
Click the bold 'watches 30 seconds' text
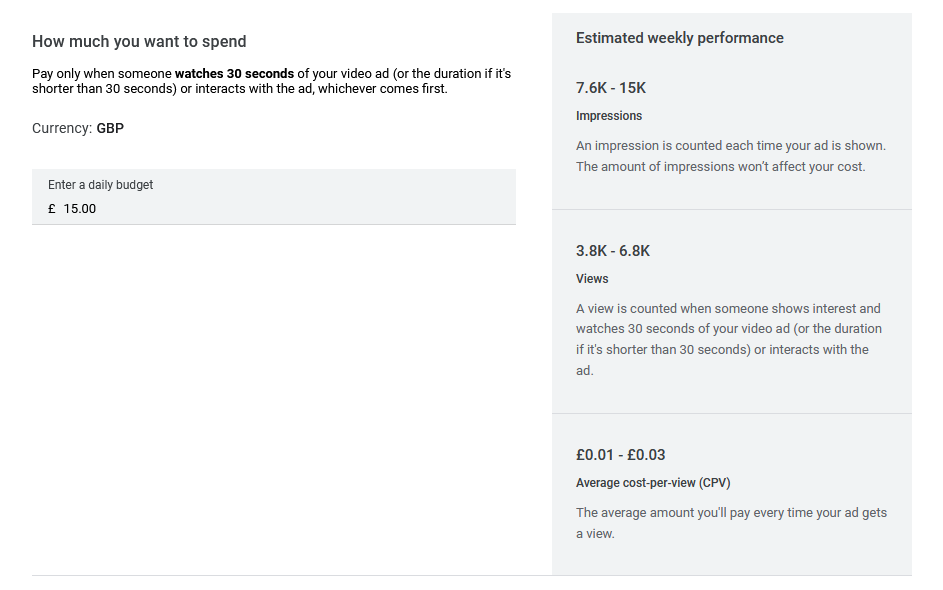point(234,73)
